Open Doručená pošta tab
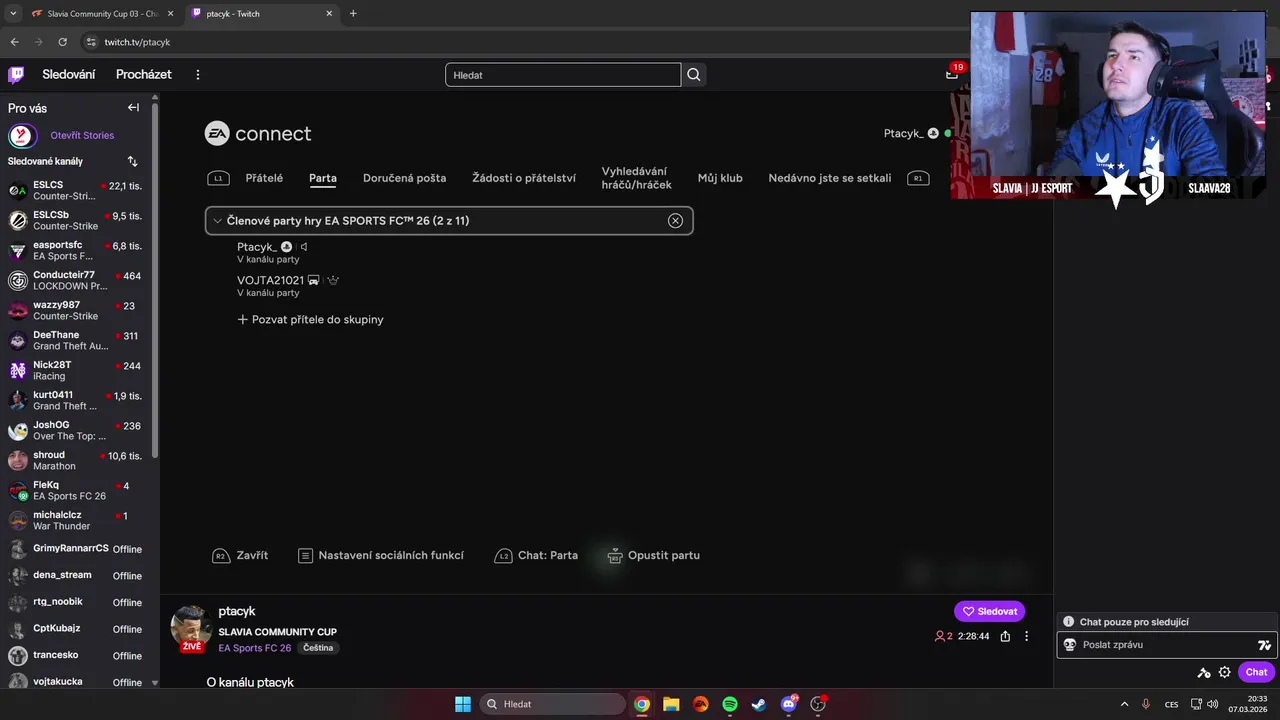This screenshot has height=720, width=1280. point(404,178)
